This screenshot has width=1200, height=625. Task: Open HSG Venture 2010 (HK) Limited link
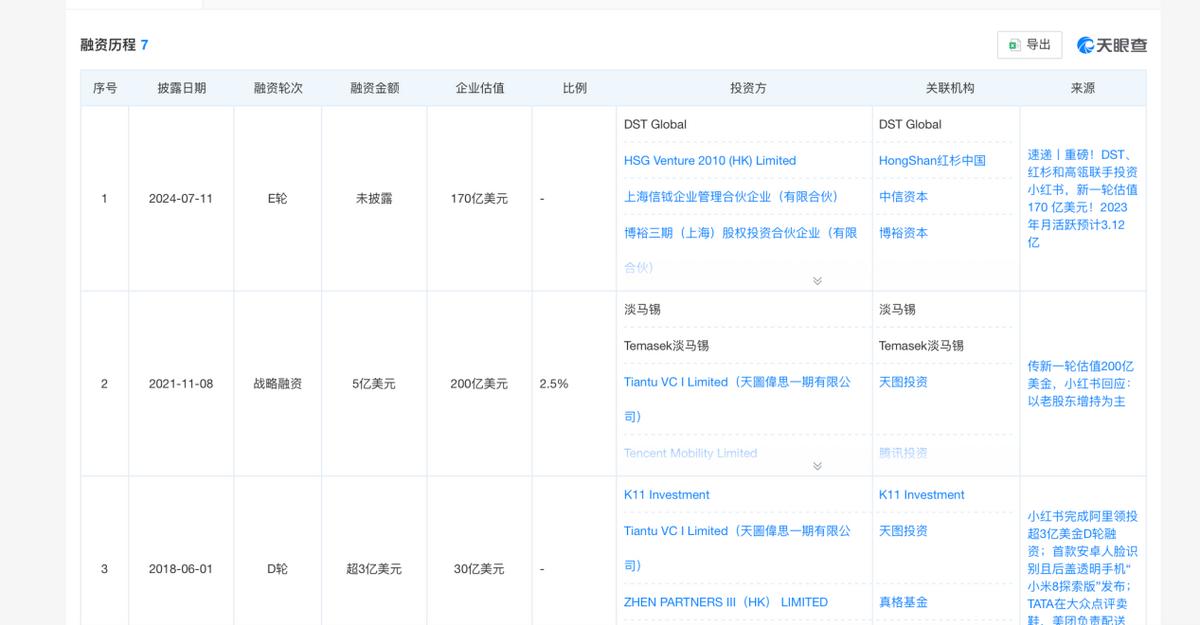710,160
